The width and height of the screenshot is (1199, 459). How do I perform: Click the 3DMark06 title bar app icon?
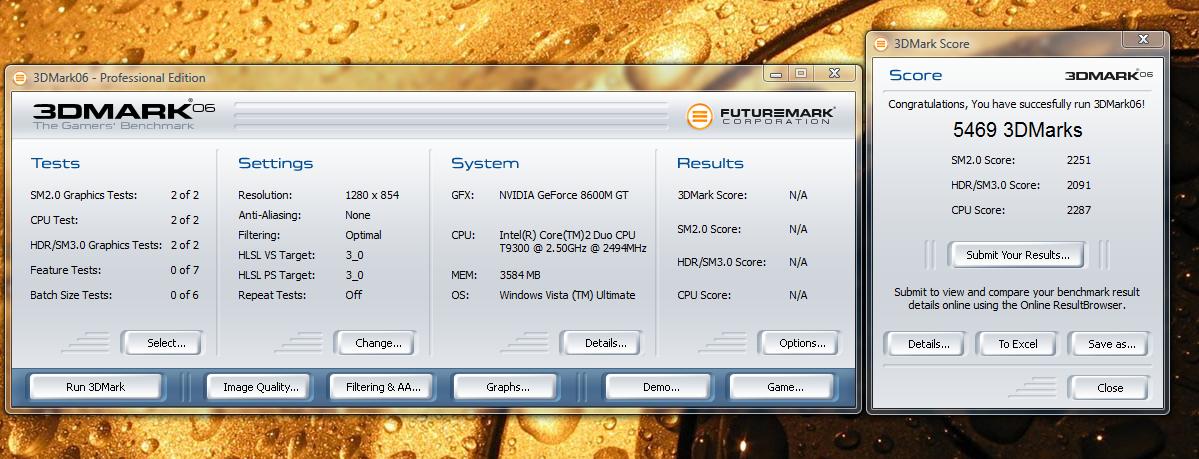pos(22,77)
